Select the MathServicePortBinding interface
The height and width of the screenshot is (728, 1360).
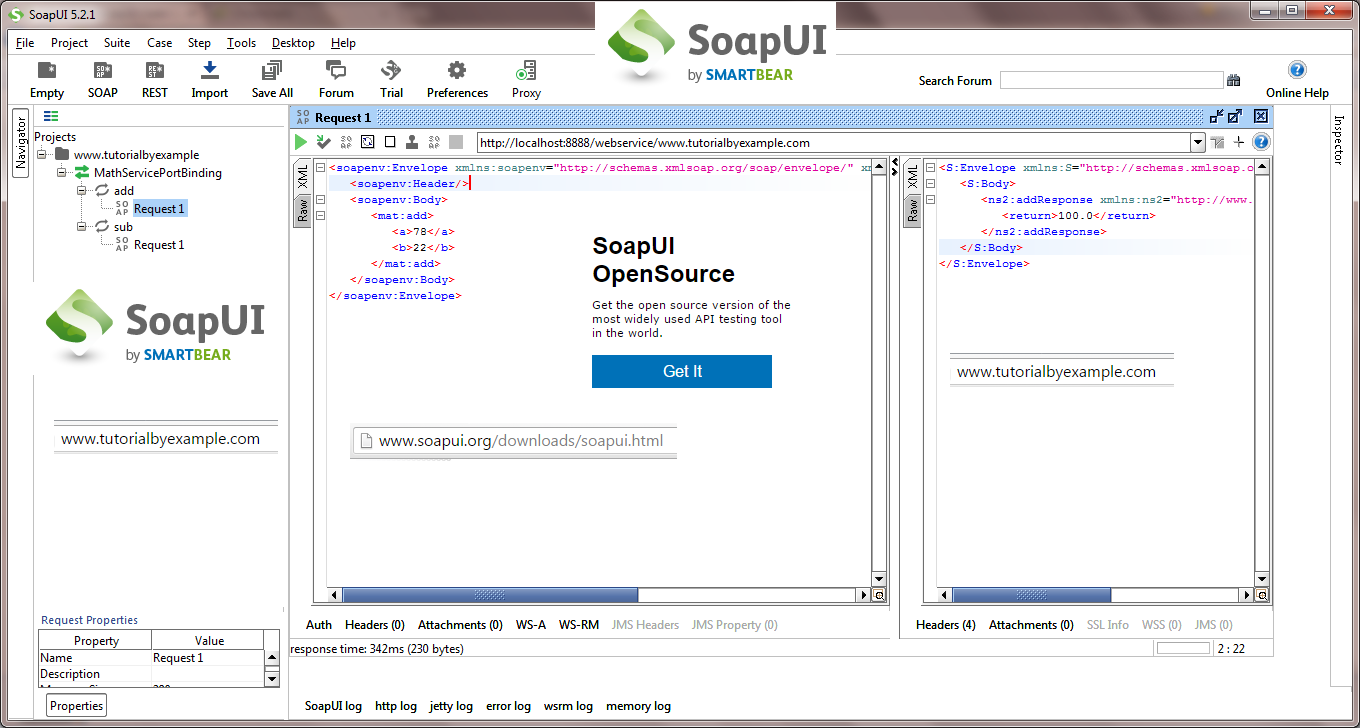pos(158,173)
